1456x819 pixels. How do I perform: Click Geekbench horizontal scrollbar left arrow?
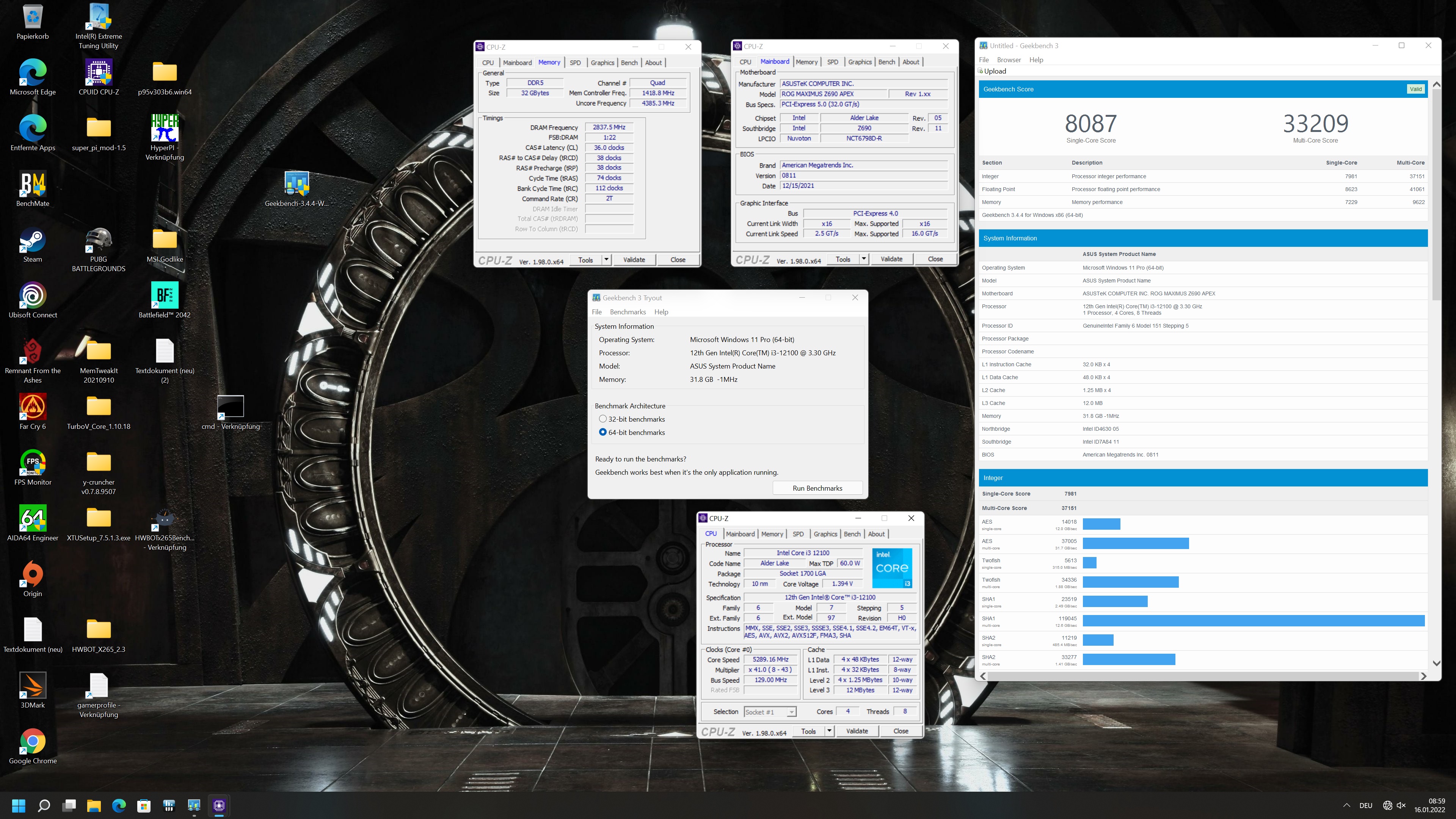[984, 676]
